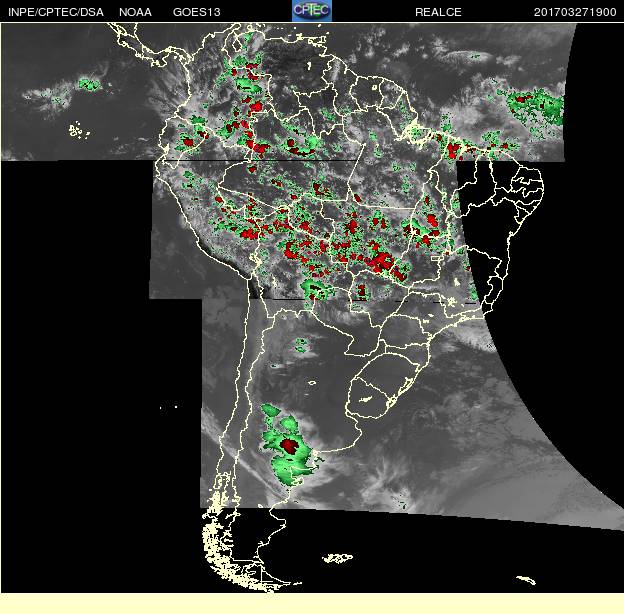
Task: Click the REALCE header text
Action: click(438, 12)
